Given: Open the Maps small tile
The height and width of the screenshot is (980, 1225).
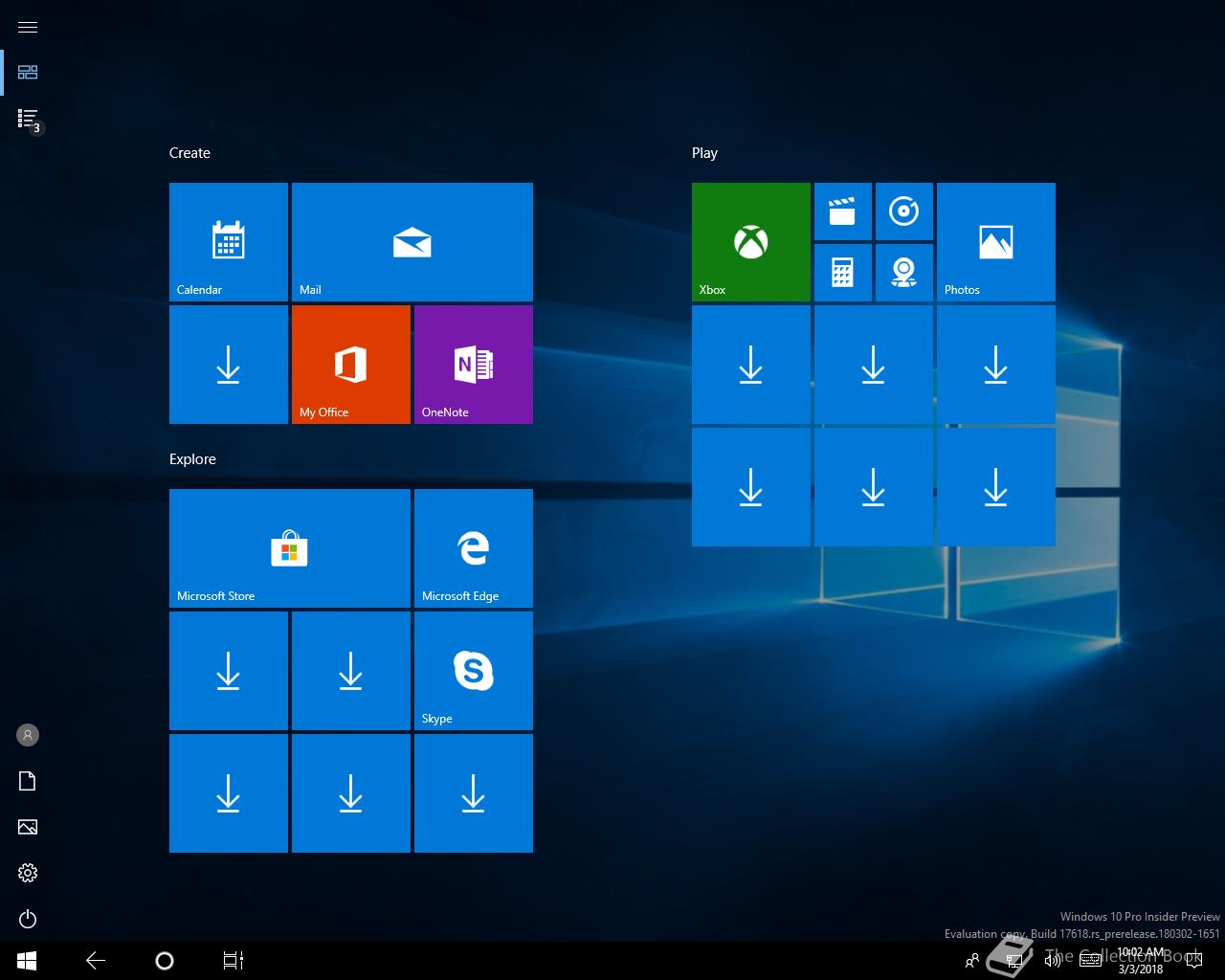Looking at the screenshot, I should pos(904,273).
